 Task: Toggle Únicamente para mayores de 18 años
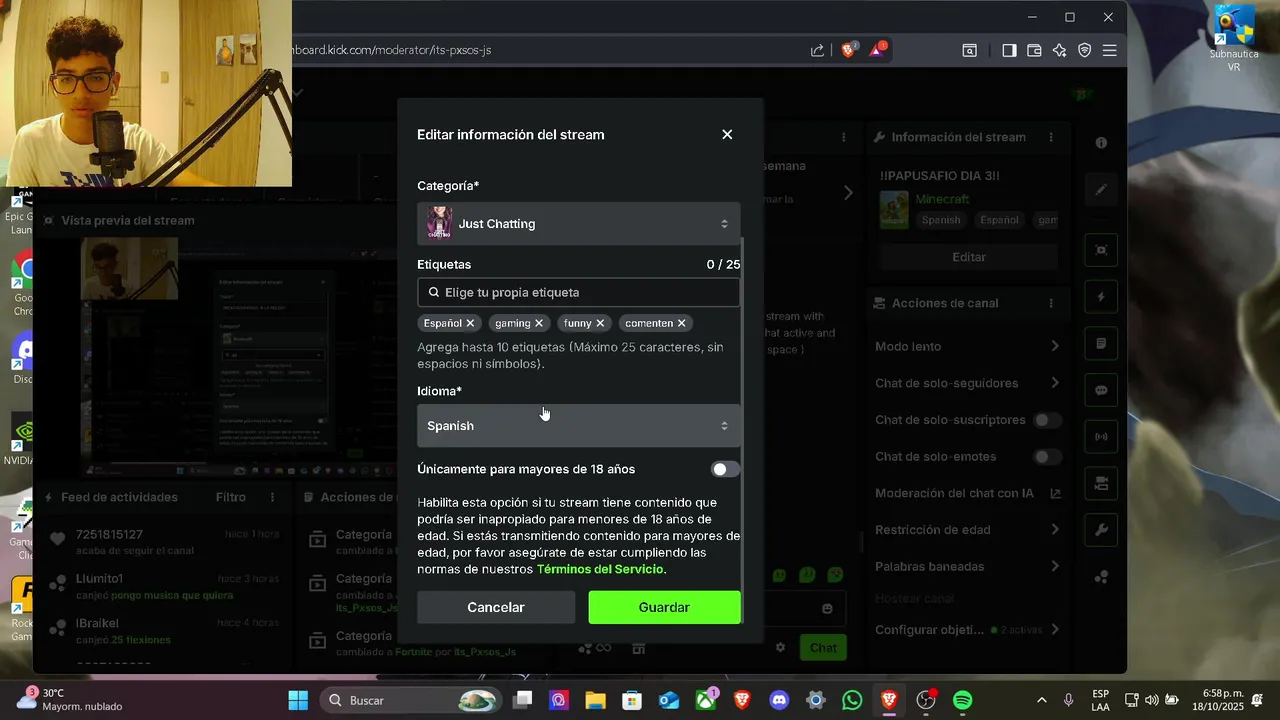725,469
